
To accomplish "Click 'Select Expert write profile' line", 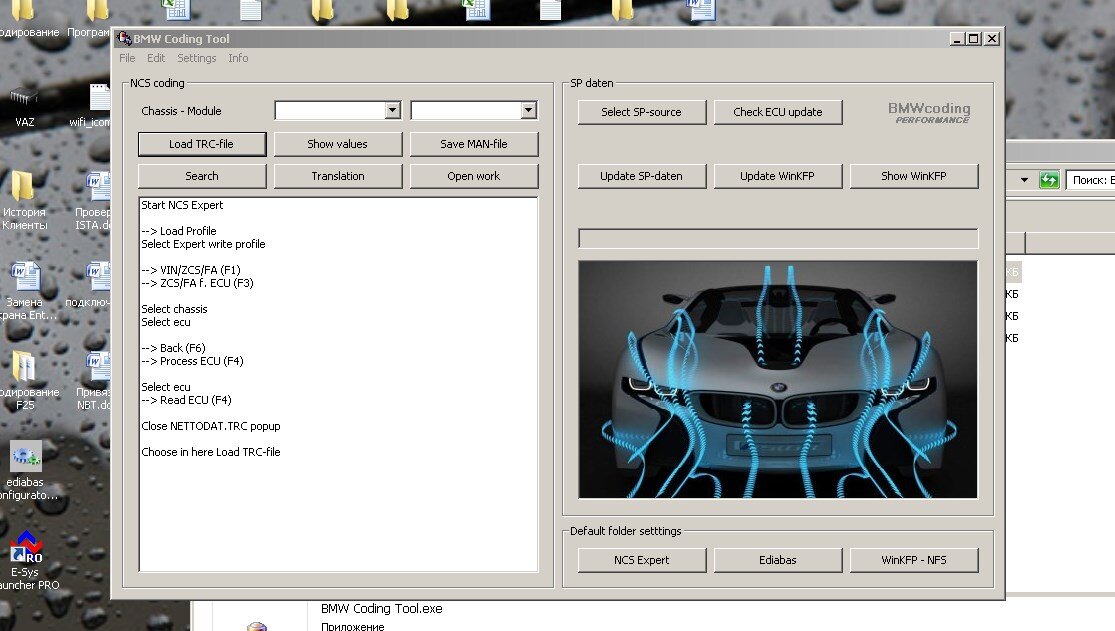I will 203,244.
